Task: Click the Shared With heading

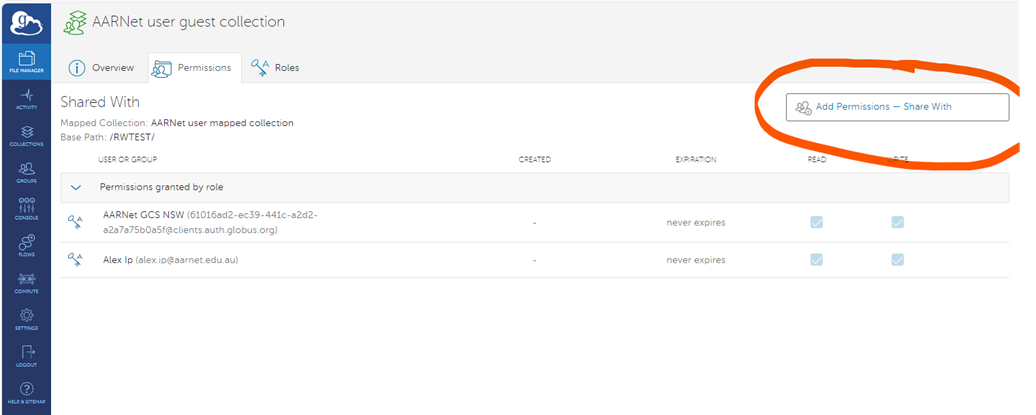Action: (x=100, y=102)
